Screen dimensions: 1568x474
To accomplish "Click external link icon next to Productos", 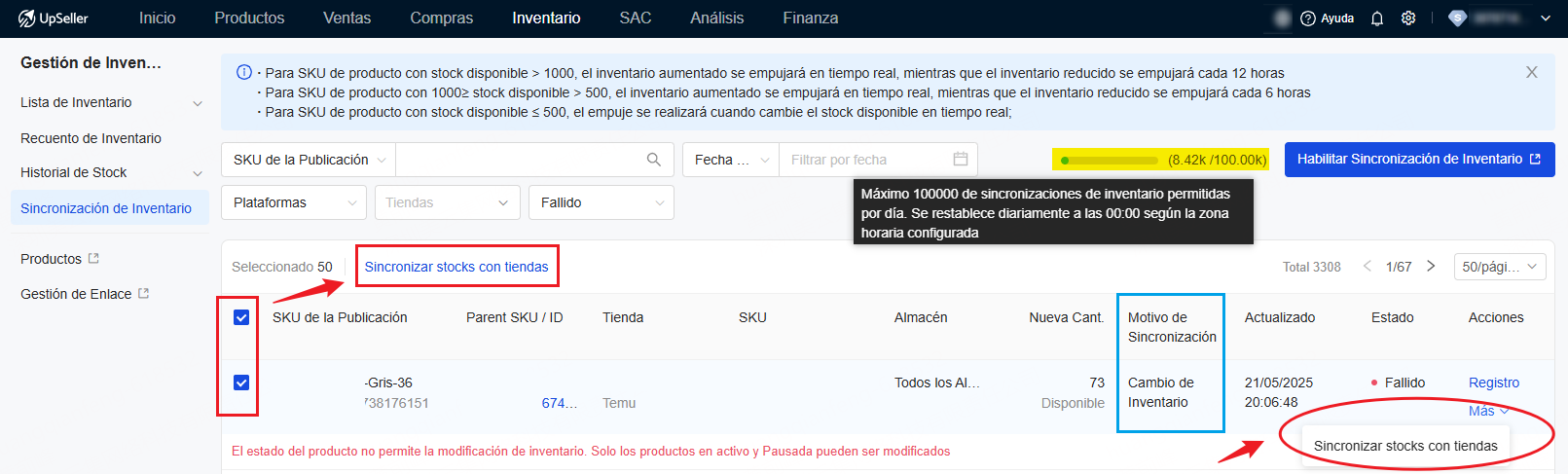I will point(94,258).
